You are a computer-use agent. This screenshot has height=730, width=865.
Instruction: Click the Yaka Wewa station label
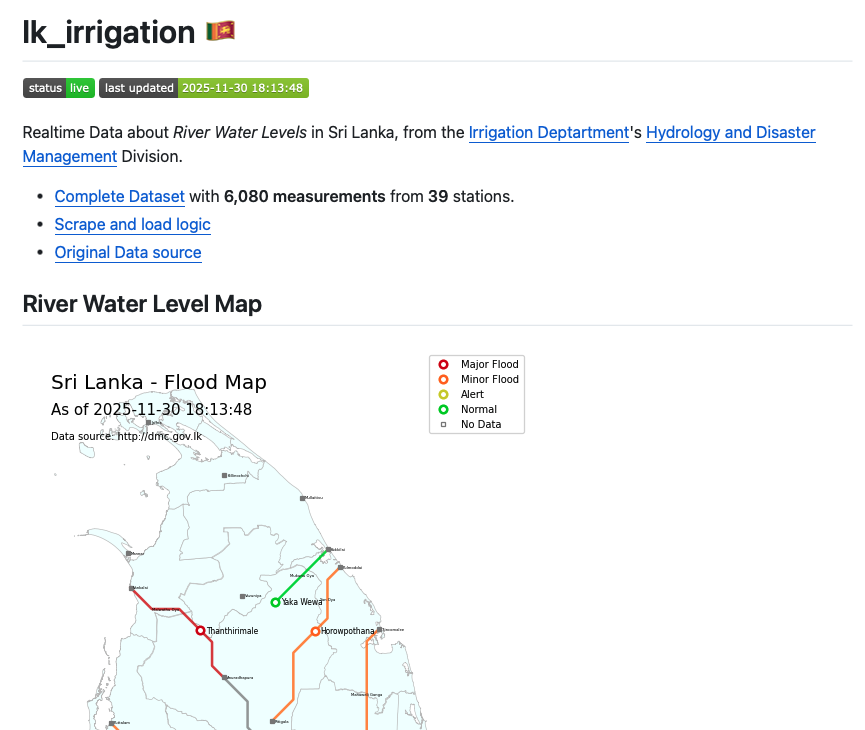[302, 602]
